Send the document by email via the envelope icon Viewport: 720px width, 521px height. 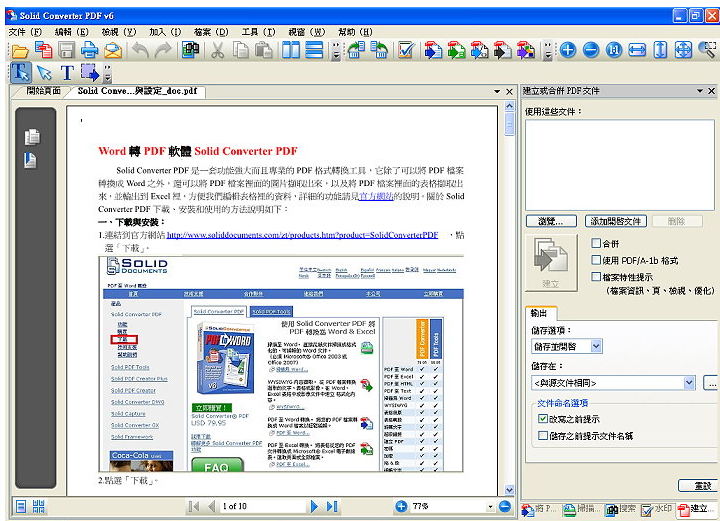(113, 50)
